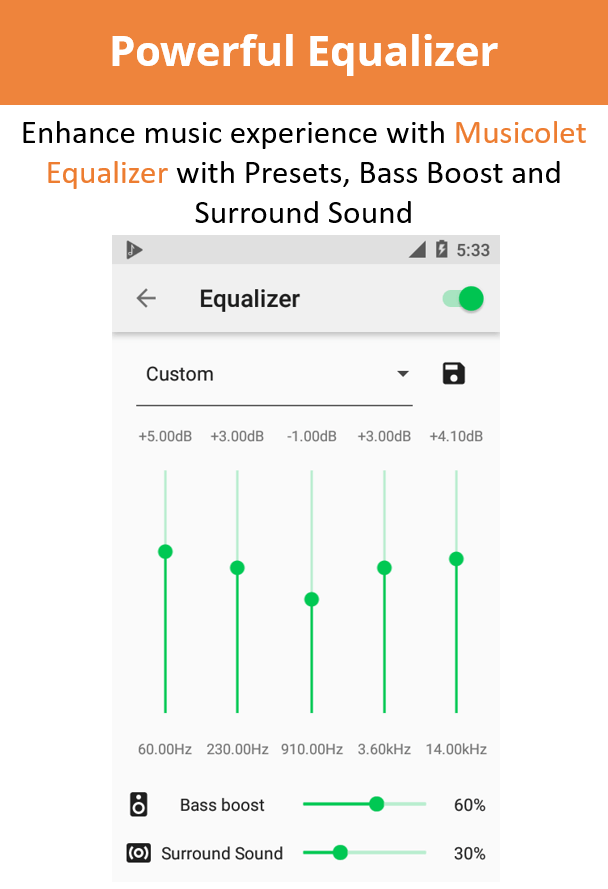Tap the Surround Sound icon

pos(138,853)
